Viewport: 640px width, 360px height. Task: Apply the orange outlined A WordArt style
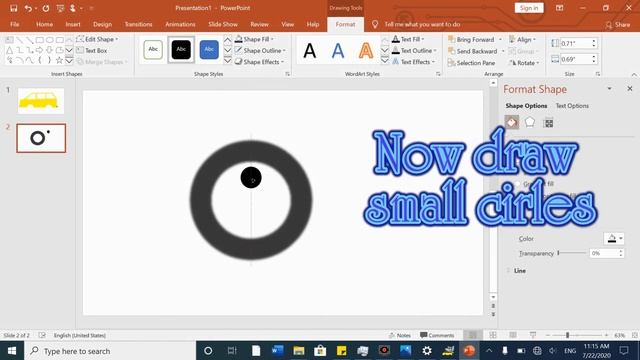366,51
